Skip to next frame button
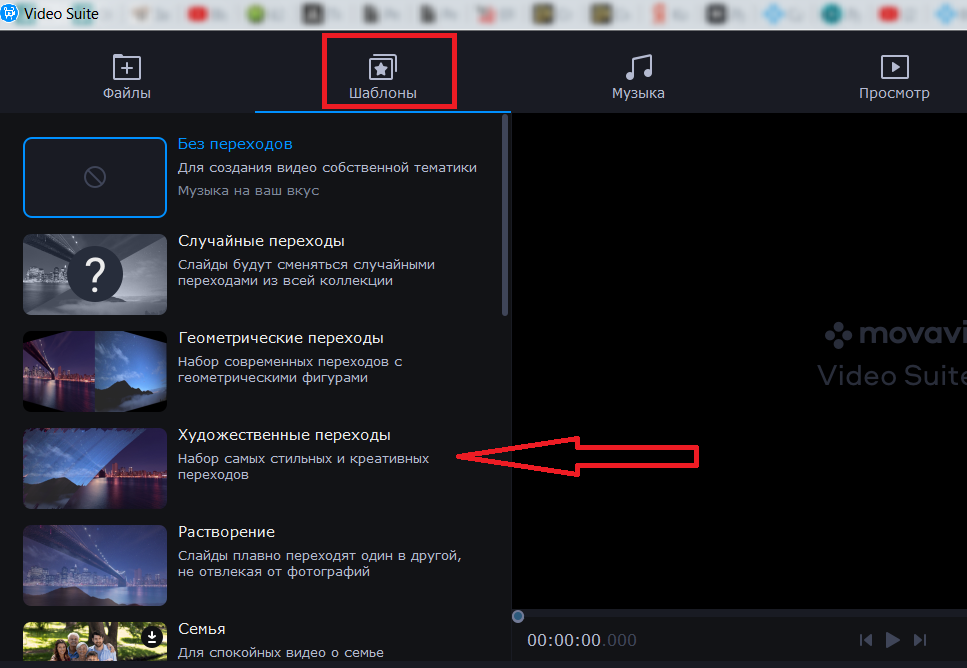 pos(920,640)
